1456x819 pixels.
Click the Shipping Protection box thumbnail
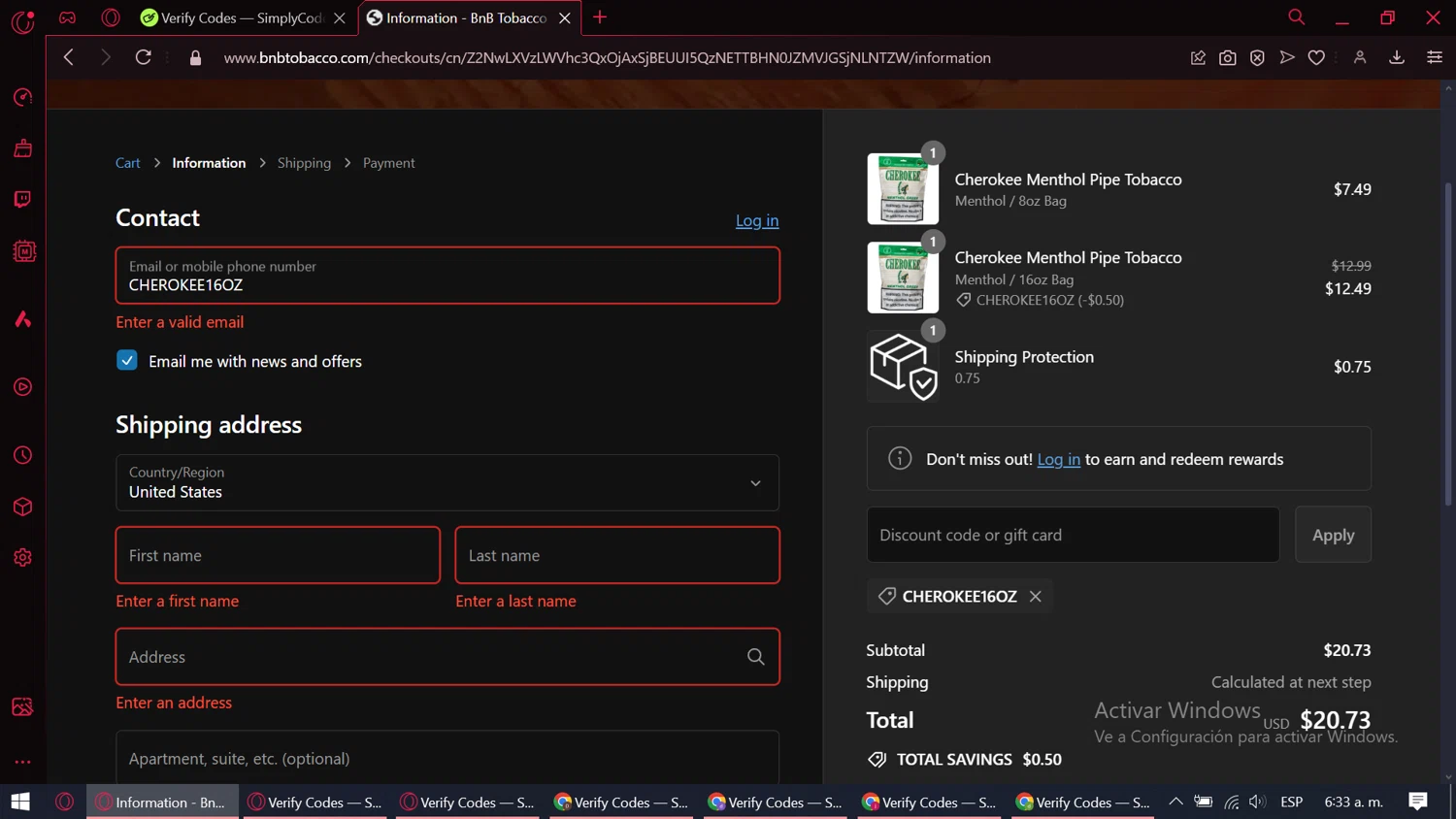903,366
